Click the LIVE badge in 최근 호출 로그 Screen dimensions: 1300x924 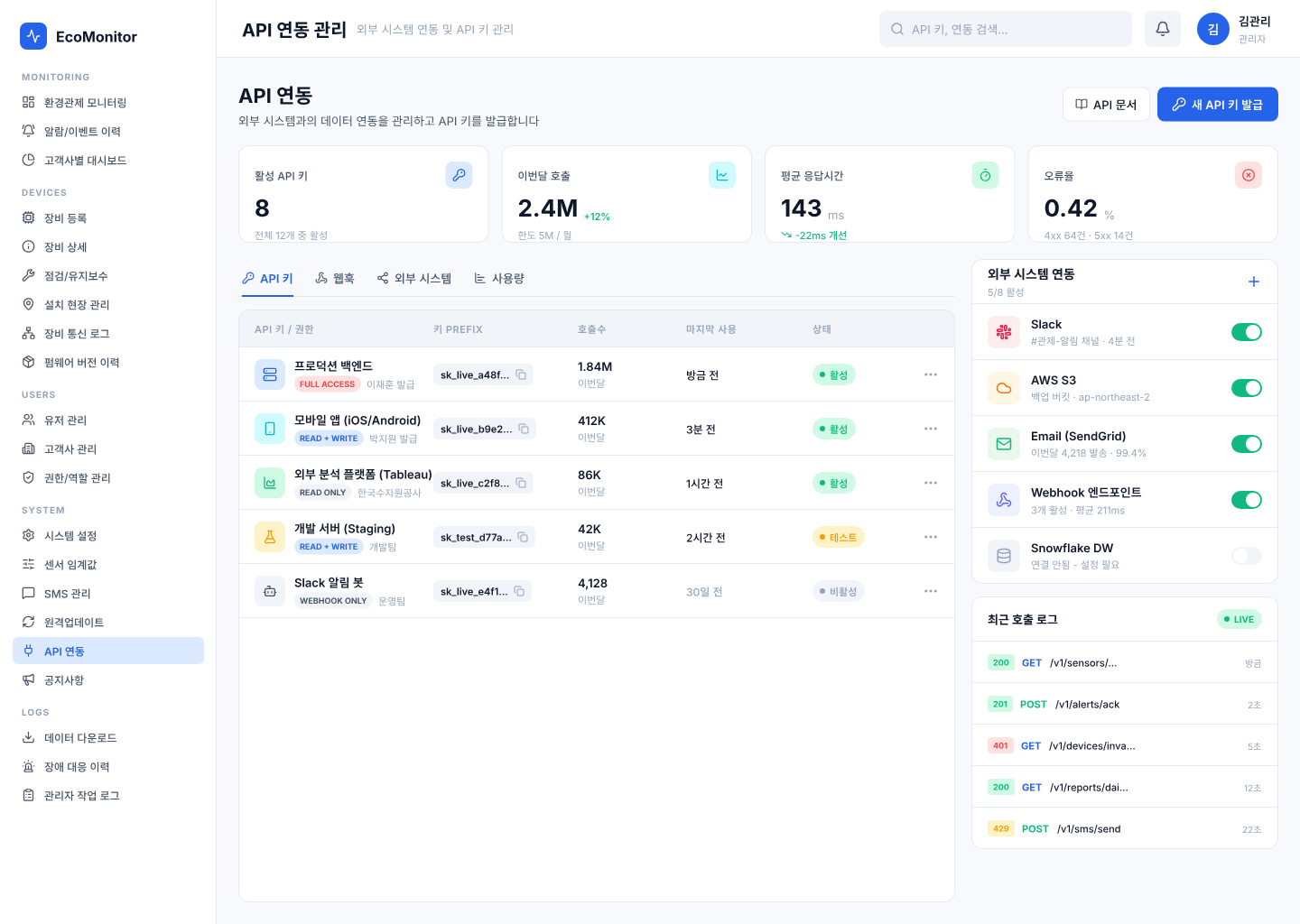pyautogui.click(x=1240, y=619)
